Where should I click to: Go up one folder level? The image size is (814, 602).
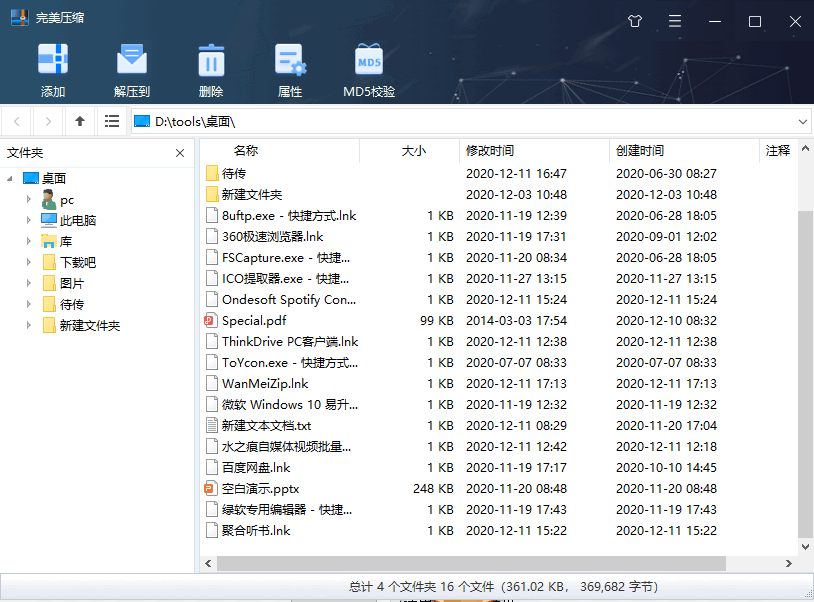79,121
